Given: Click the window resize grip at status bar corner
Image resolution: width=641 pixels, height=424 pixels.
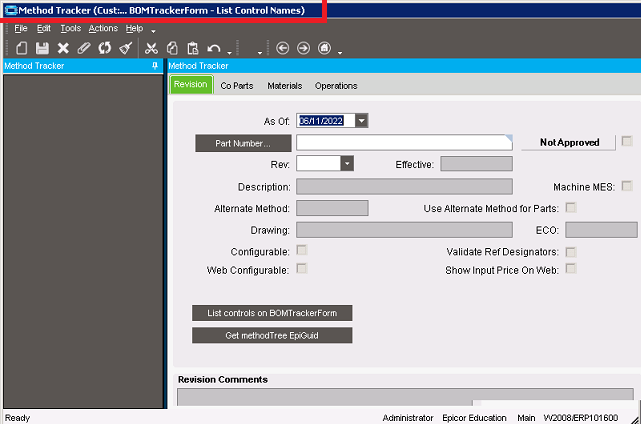Looking at the screenshot, I should [634, 419].
